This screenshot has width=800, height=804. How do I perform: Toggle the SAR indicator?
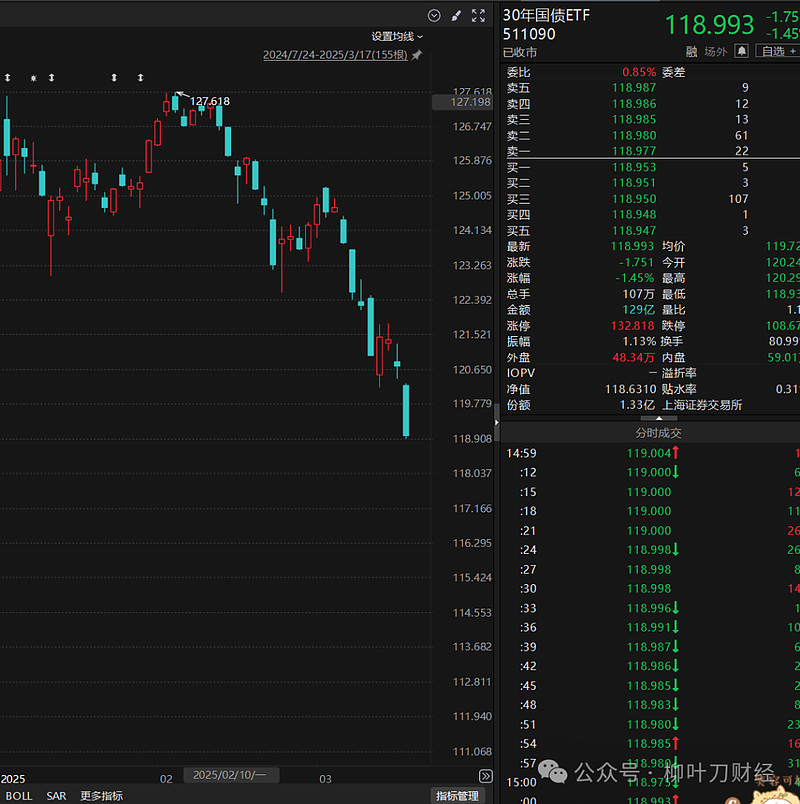click(x=55, y=794)
